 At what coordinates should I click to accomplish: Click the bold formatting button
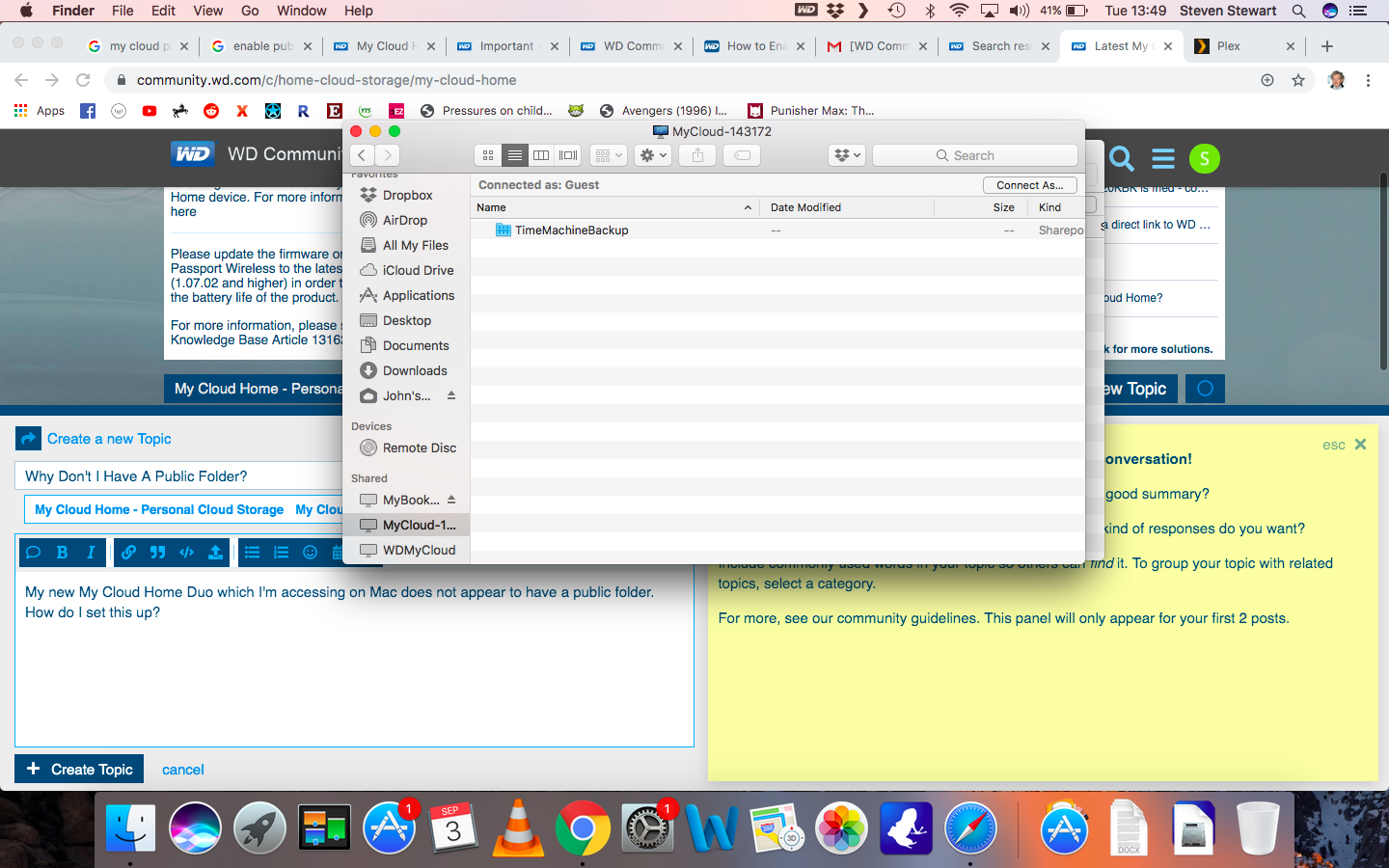tap(62, 553)
